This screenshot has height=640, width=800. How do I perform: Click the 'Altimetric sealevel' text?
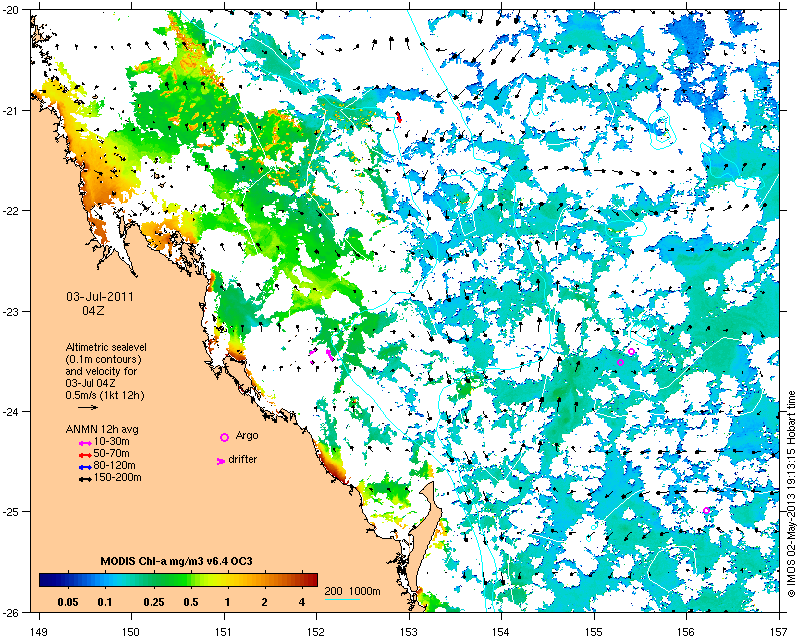[106, 347]
